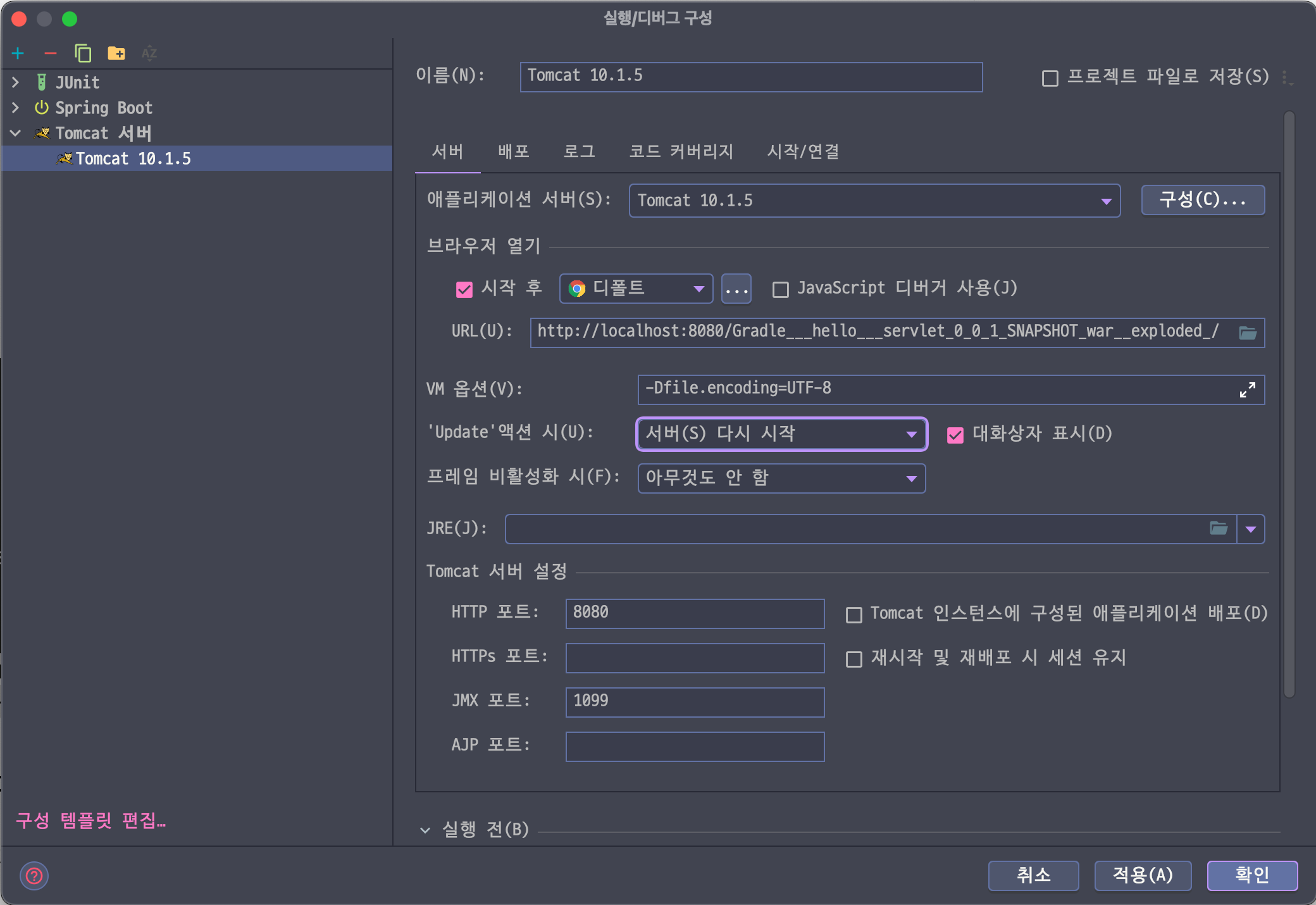
Task: Click the 구성 템플릿 편집 link
Action: pyautogui.click(x=91, y=821)
